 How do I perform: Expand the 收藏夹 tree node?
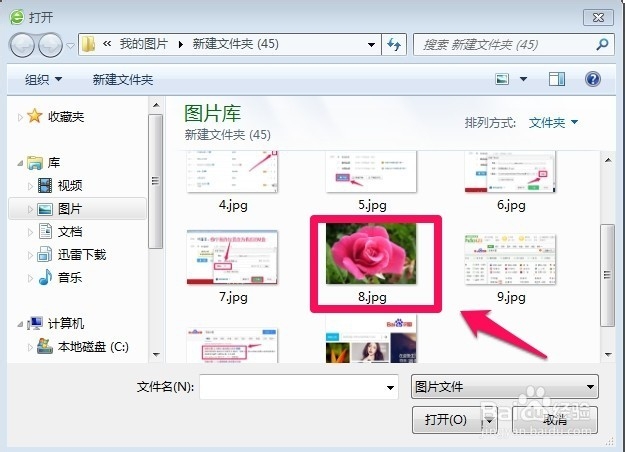tap(20, 117)
